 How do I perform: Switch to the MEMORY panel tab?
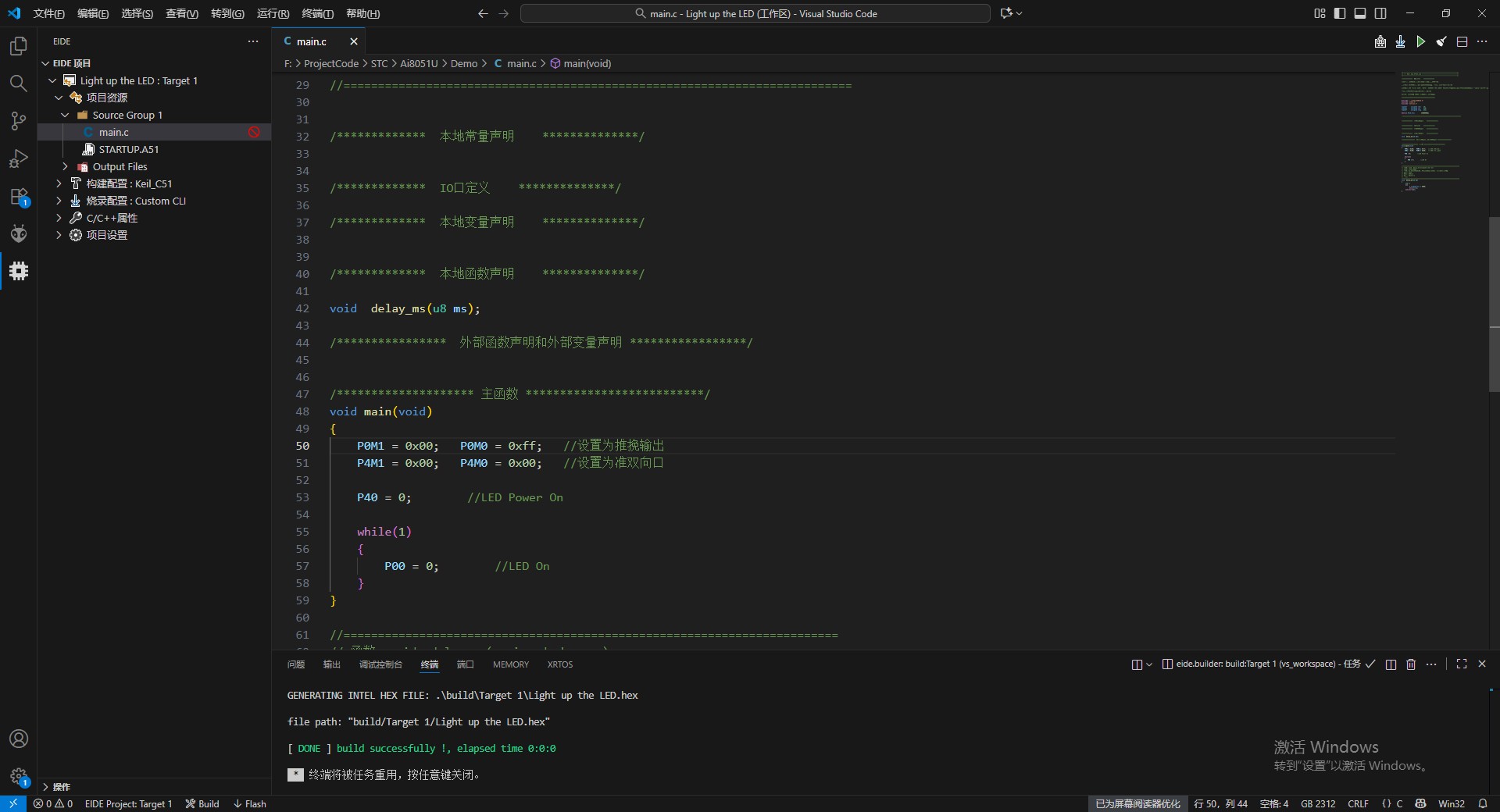[510, 664]
